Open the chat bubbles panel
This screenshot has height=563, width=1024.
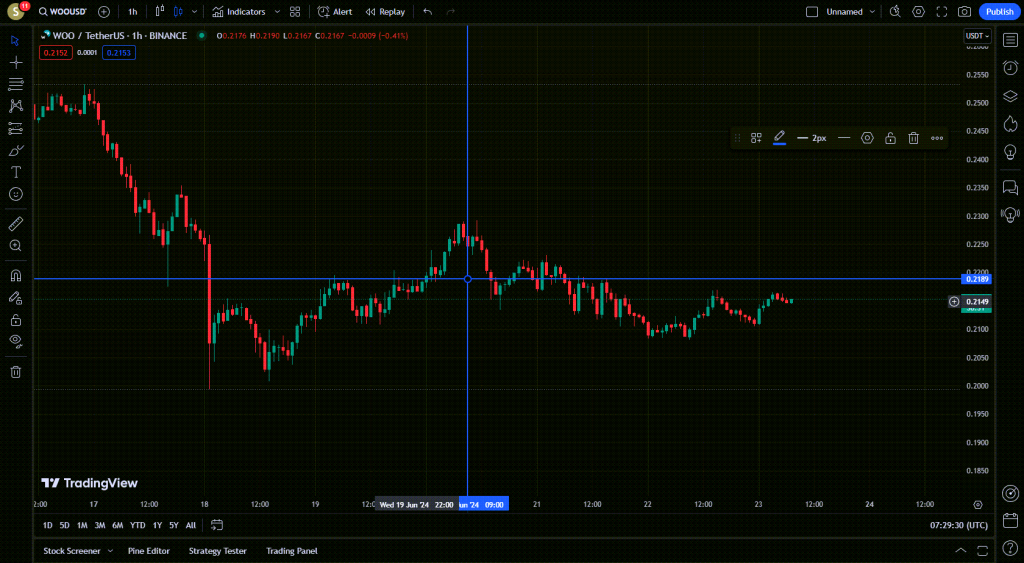click(1010, 187)
